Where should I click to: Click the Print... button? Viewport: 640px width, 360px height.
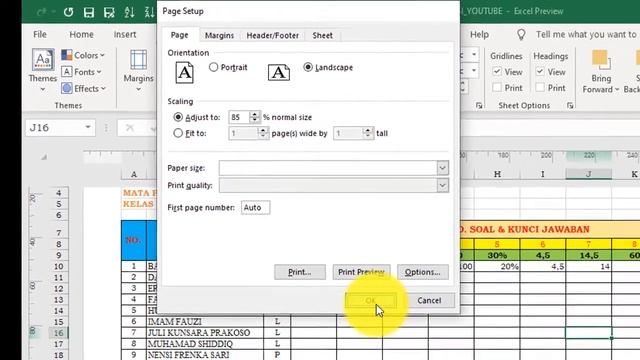(x=300, y=272)
